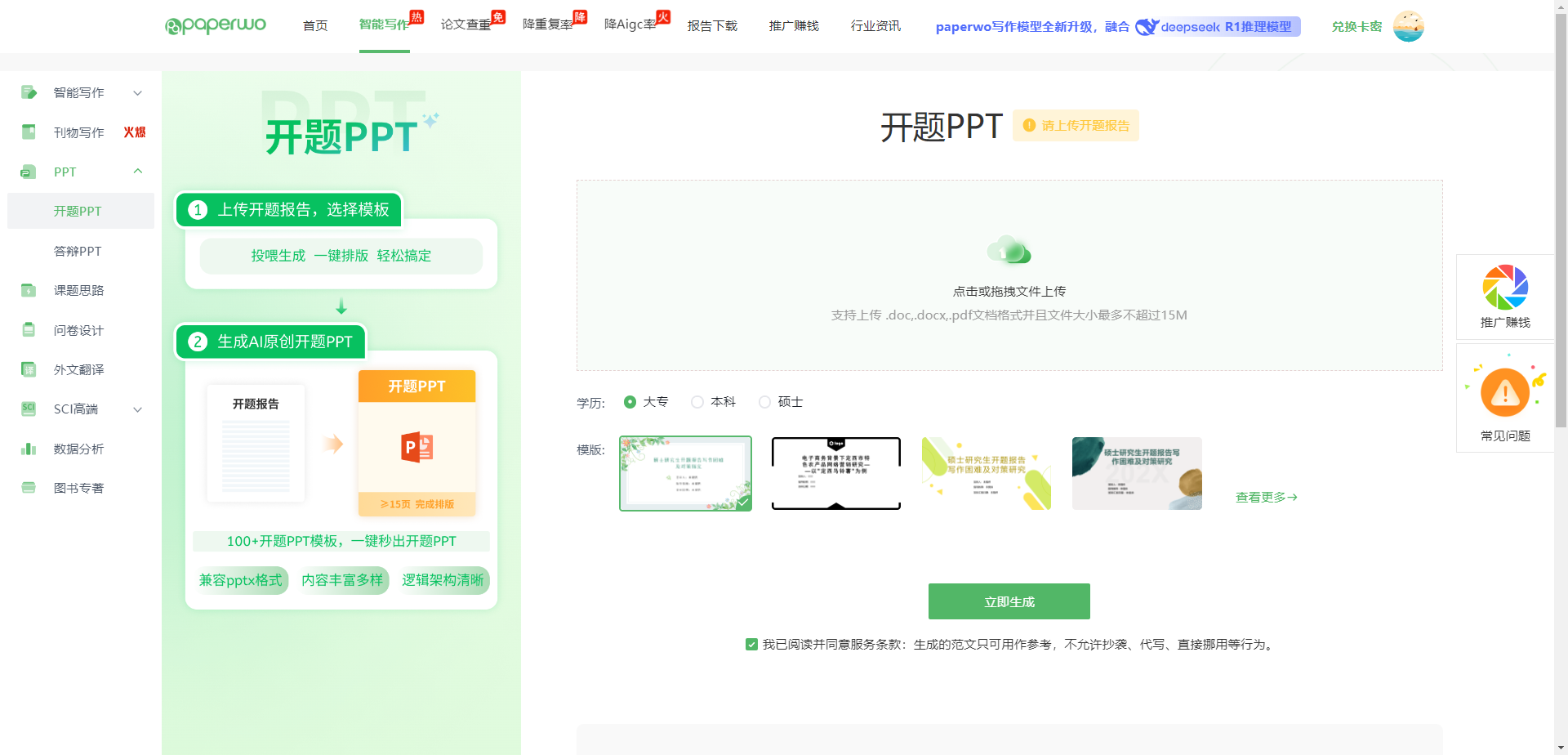
Task: Choose the black bordered PPT template thumbnail
Action: click(x=835, y=473)
